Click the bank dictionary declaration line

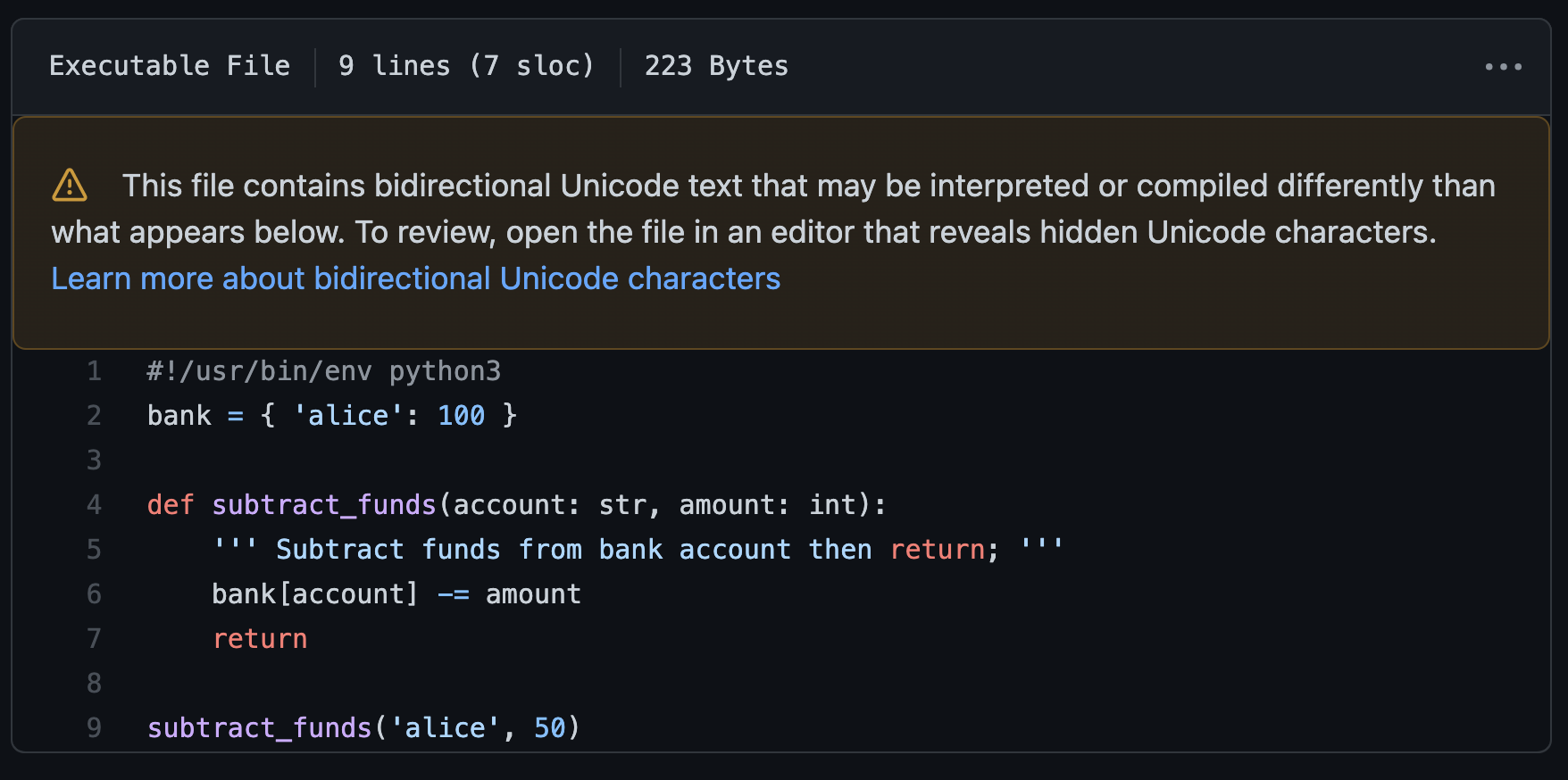click(x=330, y=415)
